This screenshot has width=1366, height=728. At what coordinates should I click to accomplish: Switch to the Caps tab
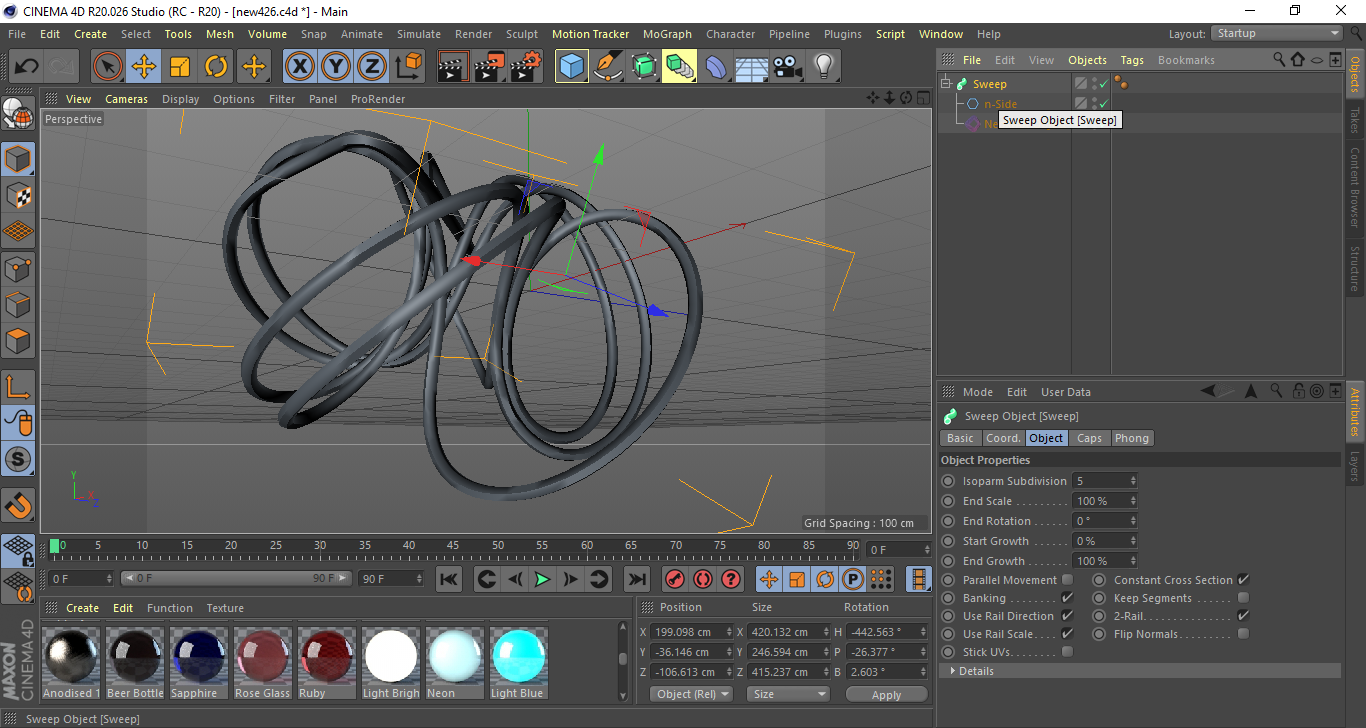point(1089,438)
